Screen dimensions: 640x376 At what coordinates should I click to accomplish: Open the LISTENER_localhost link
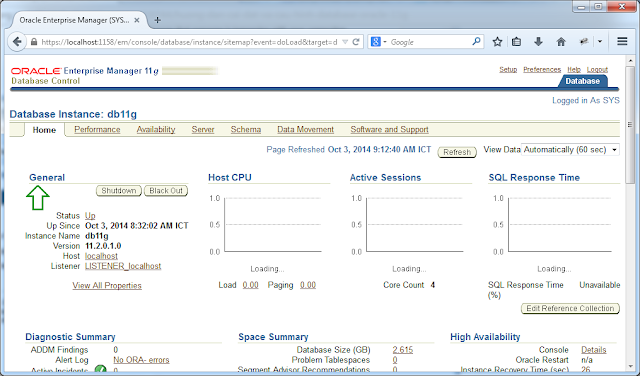pyautogui.click(x=123, y=266)
